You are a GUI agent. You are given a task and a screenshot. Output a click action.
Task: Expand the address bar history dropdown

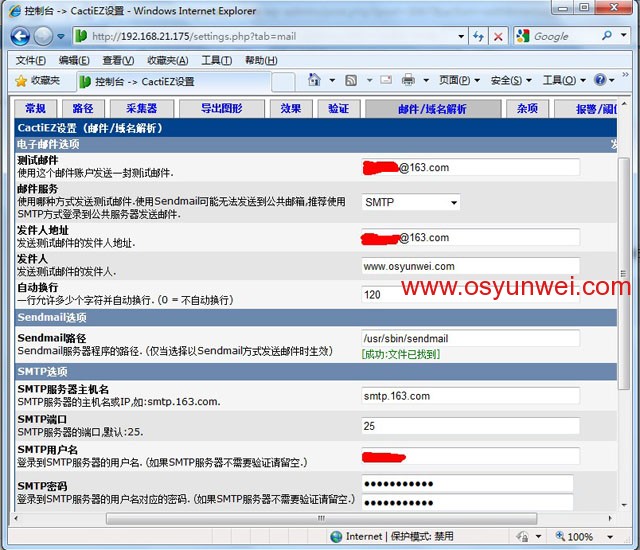pyautogui.click(x=461, y=36)
